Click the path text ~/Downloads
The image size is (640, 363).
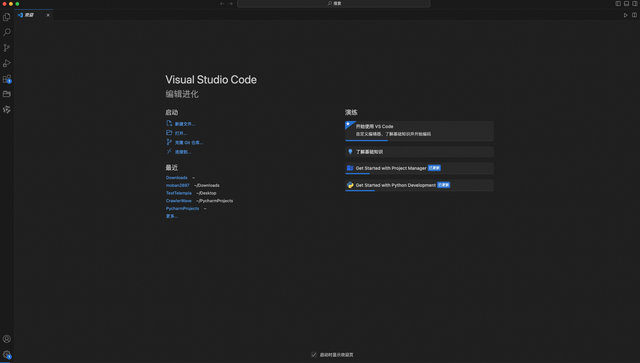click(x=207, y=185)
